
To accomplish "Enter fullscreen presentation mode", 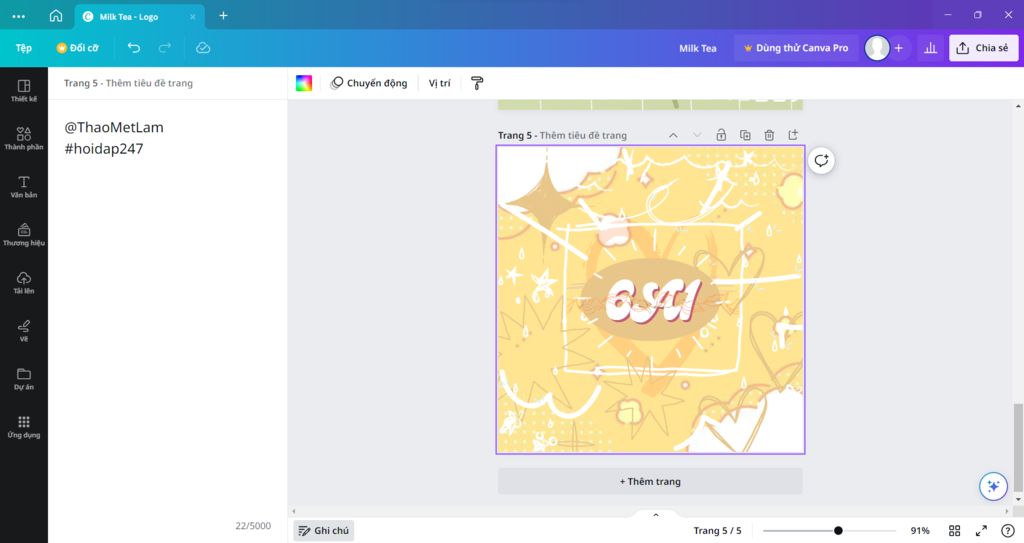I will [x=981, y=531].
